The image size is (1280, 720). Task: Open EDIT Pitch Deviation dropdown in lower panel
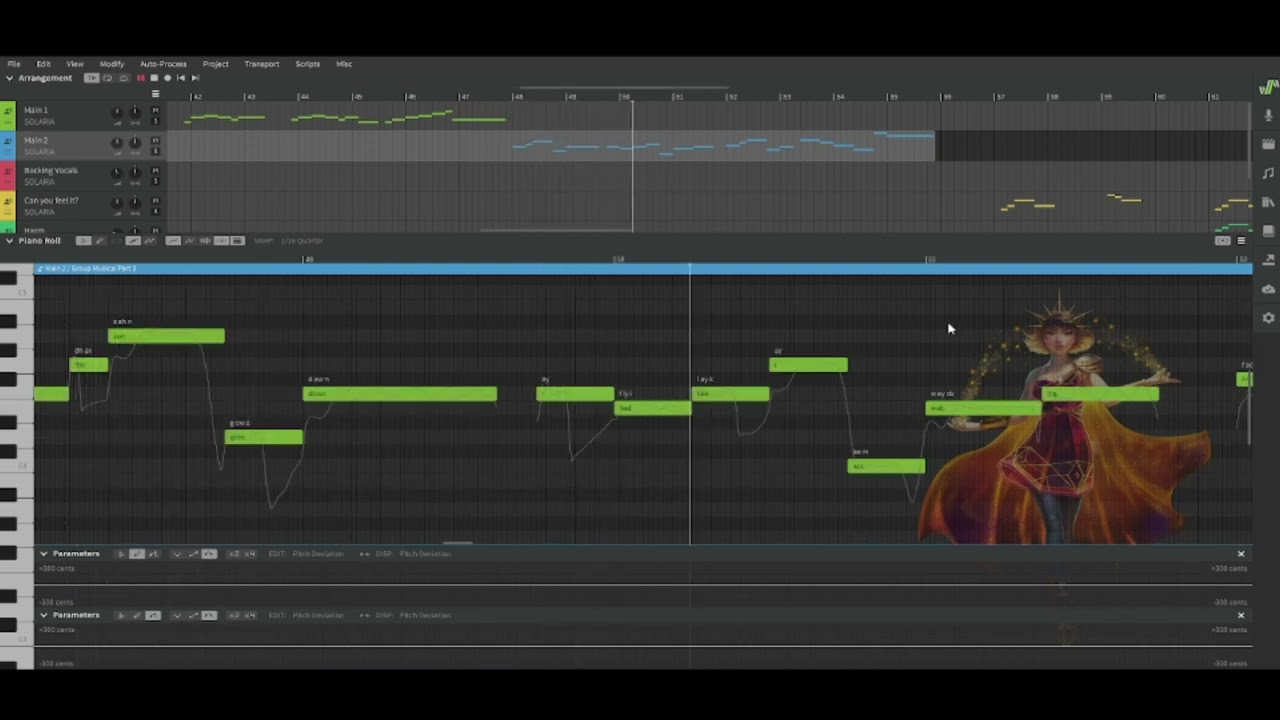coord(318,615)
